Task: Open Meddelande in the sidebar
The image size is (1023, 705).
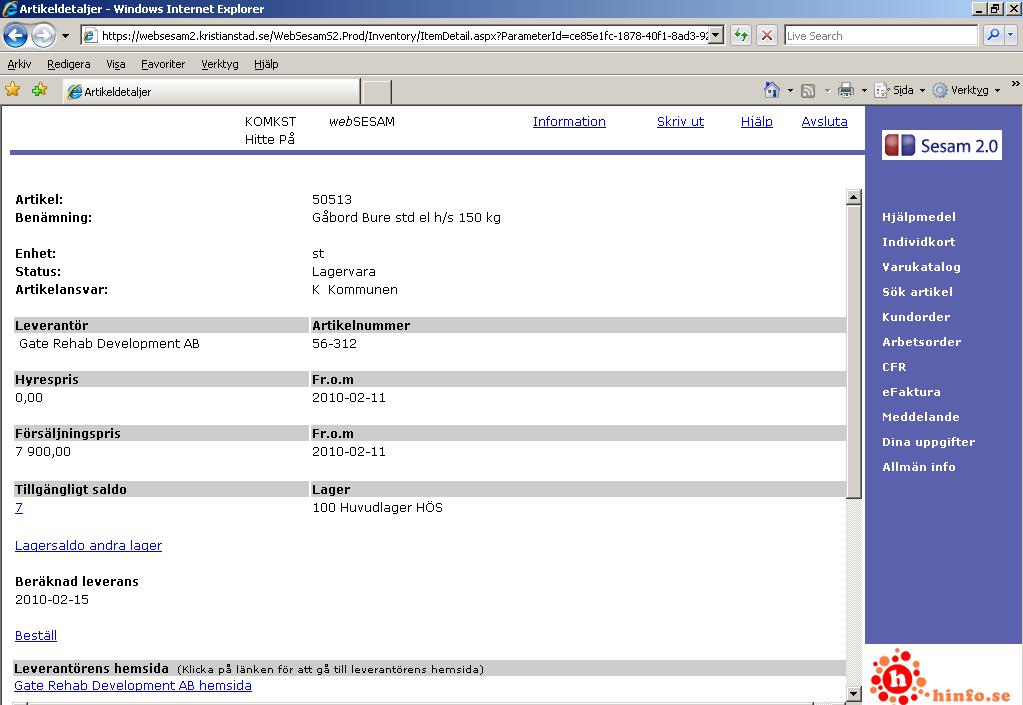Action: pos(921,417)
